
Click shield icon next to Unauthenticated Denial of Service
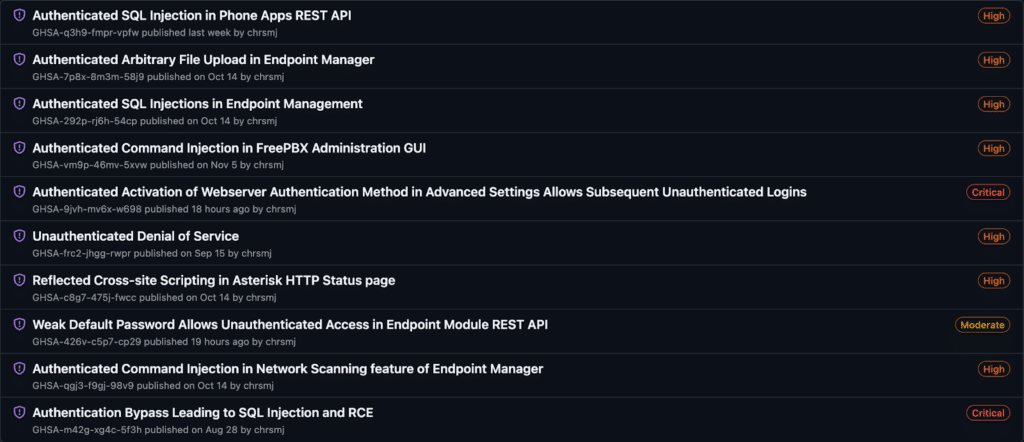pos(19,236)
